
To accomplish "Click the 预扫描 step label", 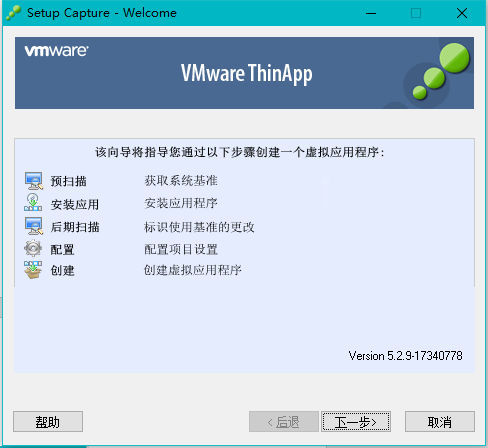I will click(68, 181).
